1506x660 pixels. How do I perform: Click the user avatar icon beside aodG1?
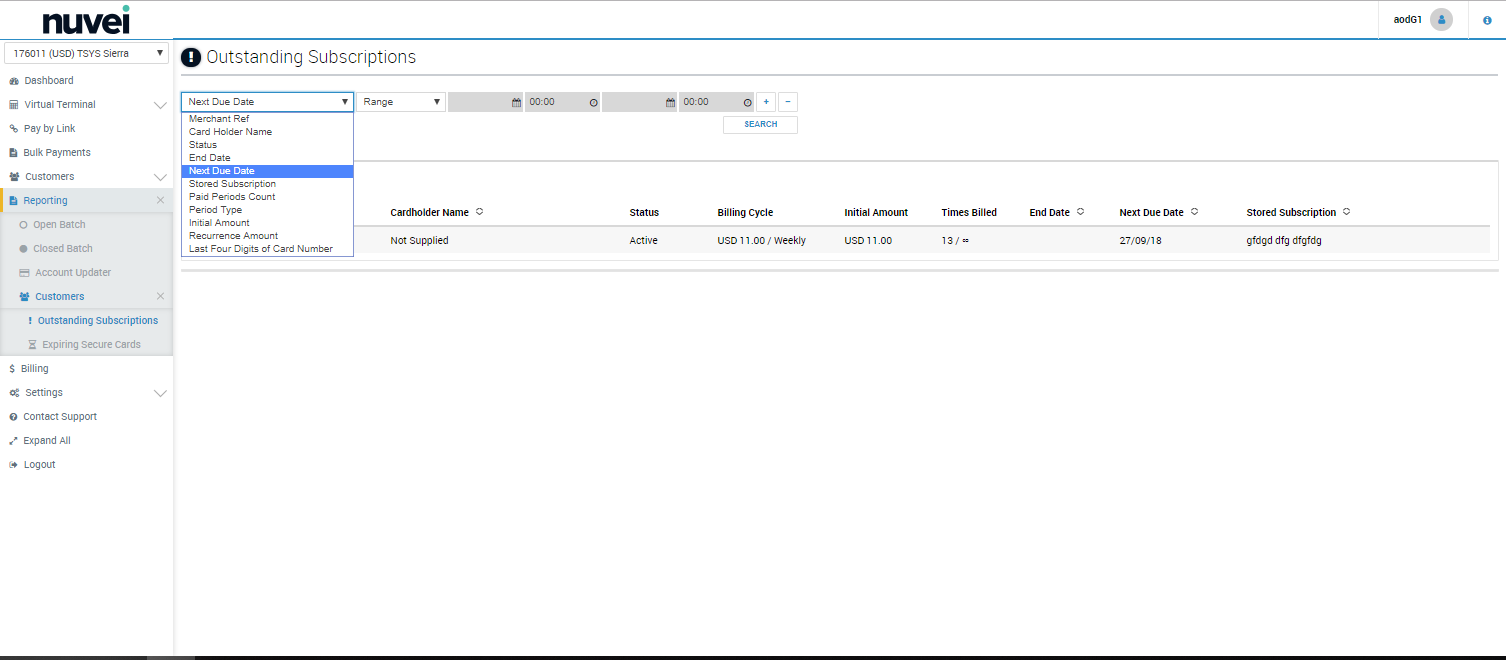pyautogui.click(x=1440, y=19)
